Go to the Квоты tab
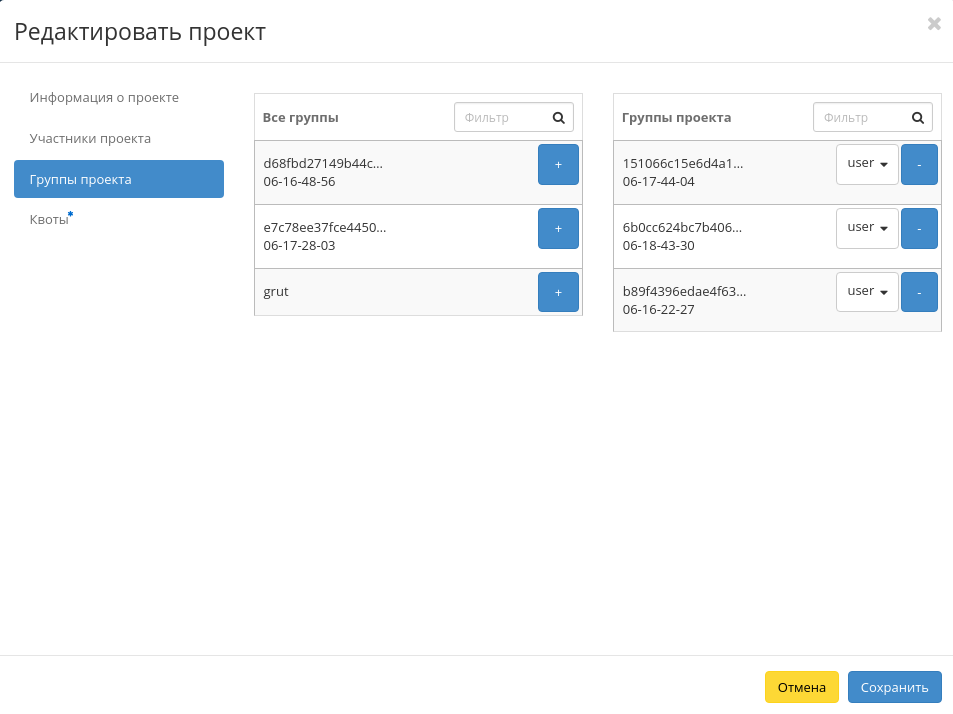The height and width of the screenshot is (714, 953). (50, 220)
